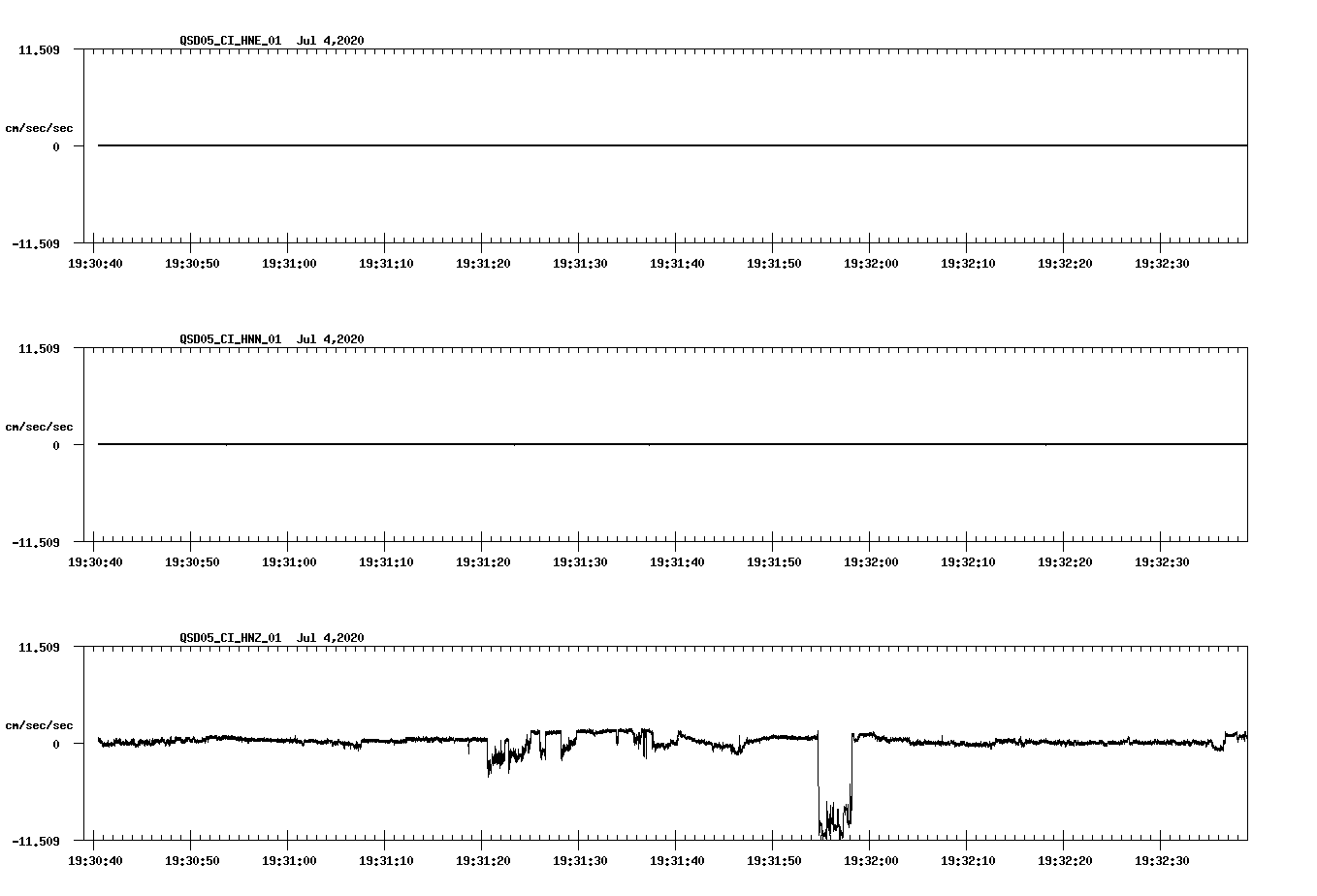Click 19:32:20 time label under HNE plot
The width and height of the screenshot is (1317, 896).
(1065, 264)
